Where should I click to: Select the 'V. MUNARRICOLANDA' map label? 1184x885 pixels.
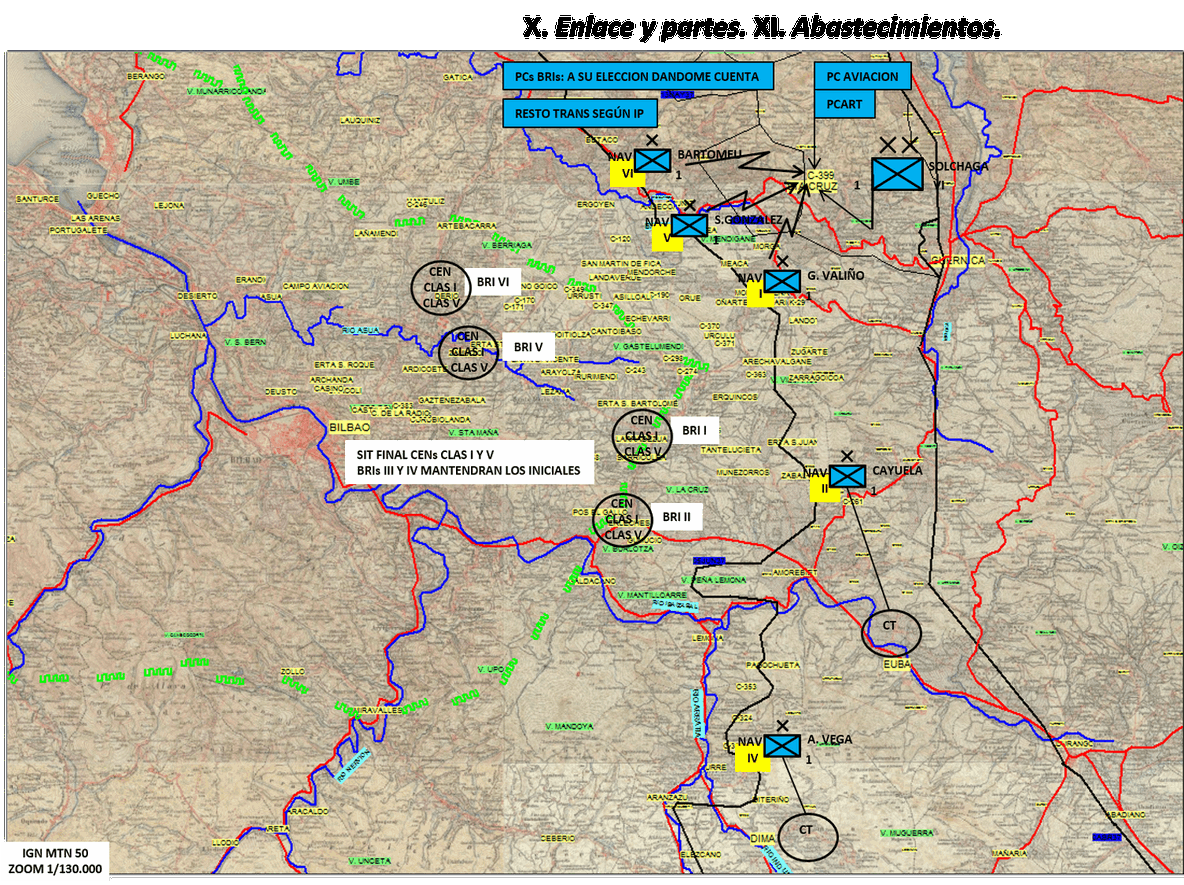click(x=226, y=91)
